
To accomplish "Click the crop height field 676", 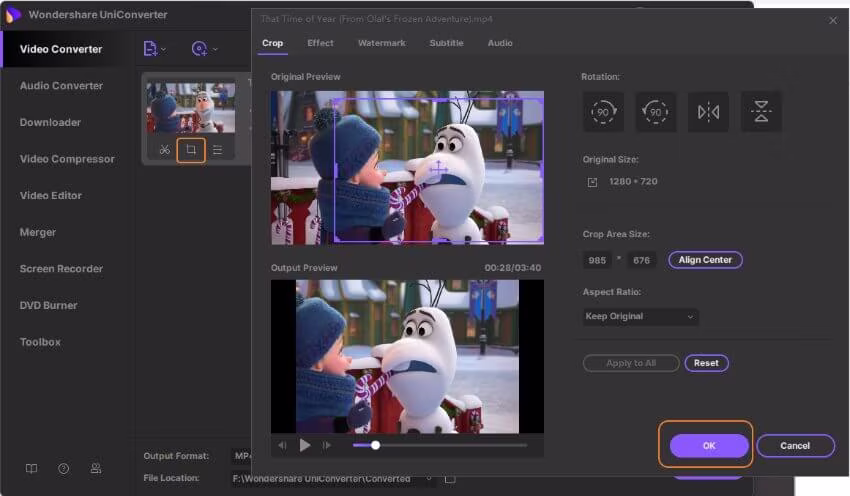I will coord(641,260).
